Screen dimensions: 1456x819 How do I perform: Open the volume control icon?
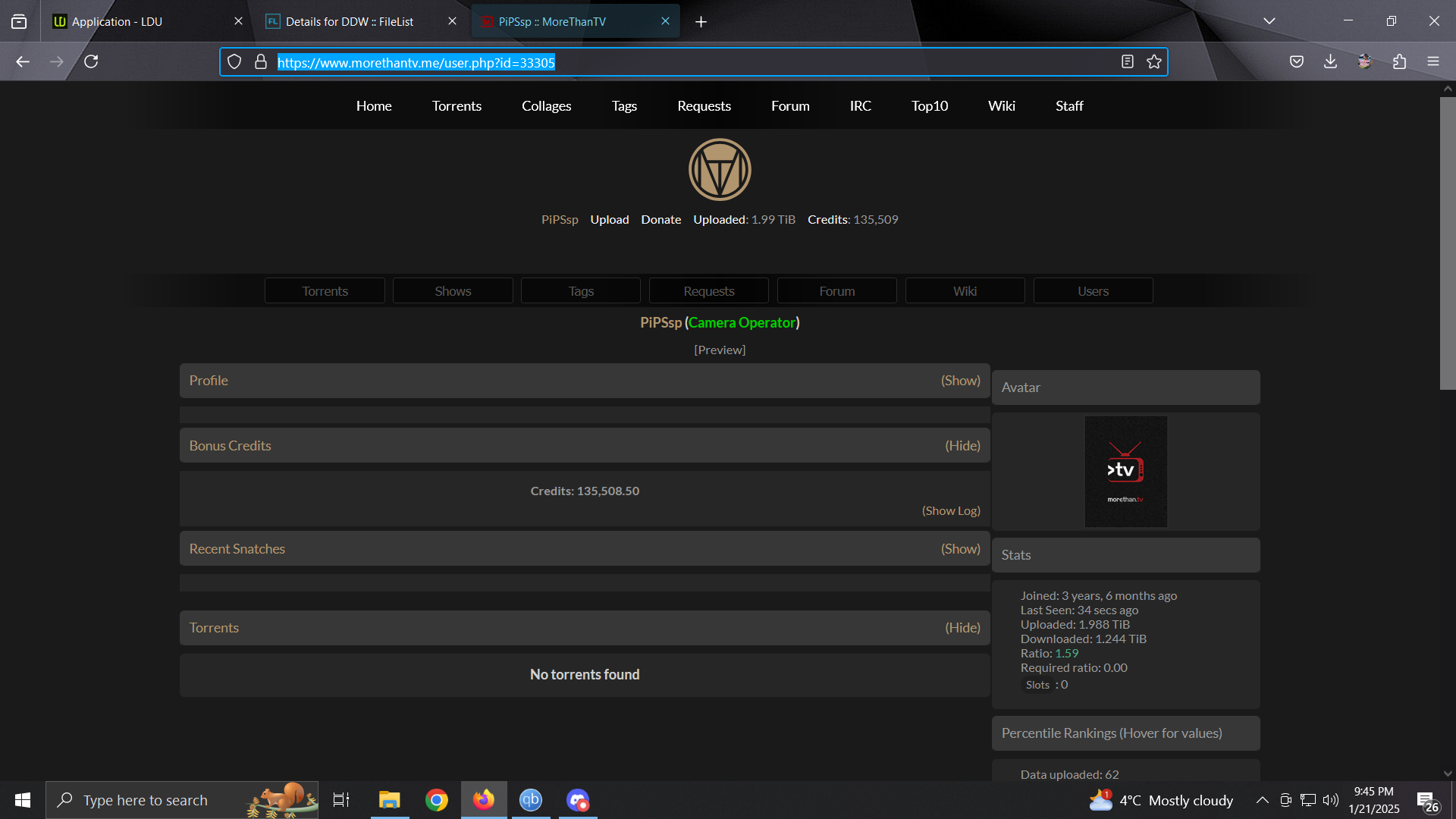pos(1331,800)
